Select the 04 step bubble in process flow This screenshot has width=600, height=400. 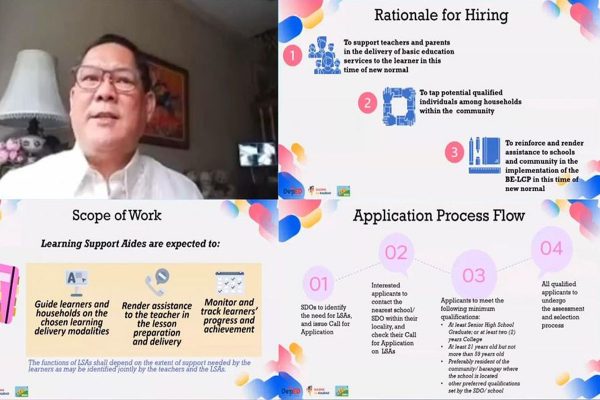[x=551, y=247]
